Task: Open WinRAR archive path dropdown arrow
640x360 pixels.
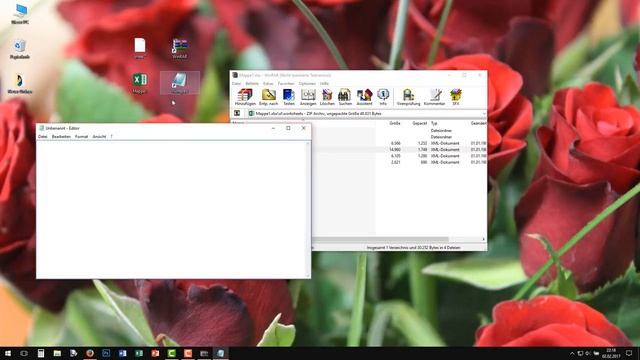Action: (x=484, y=113)
